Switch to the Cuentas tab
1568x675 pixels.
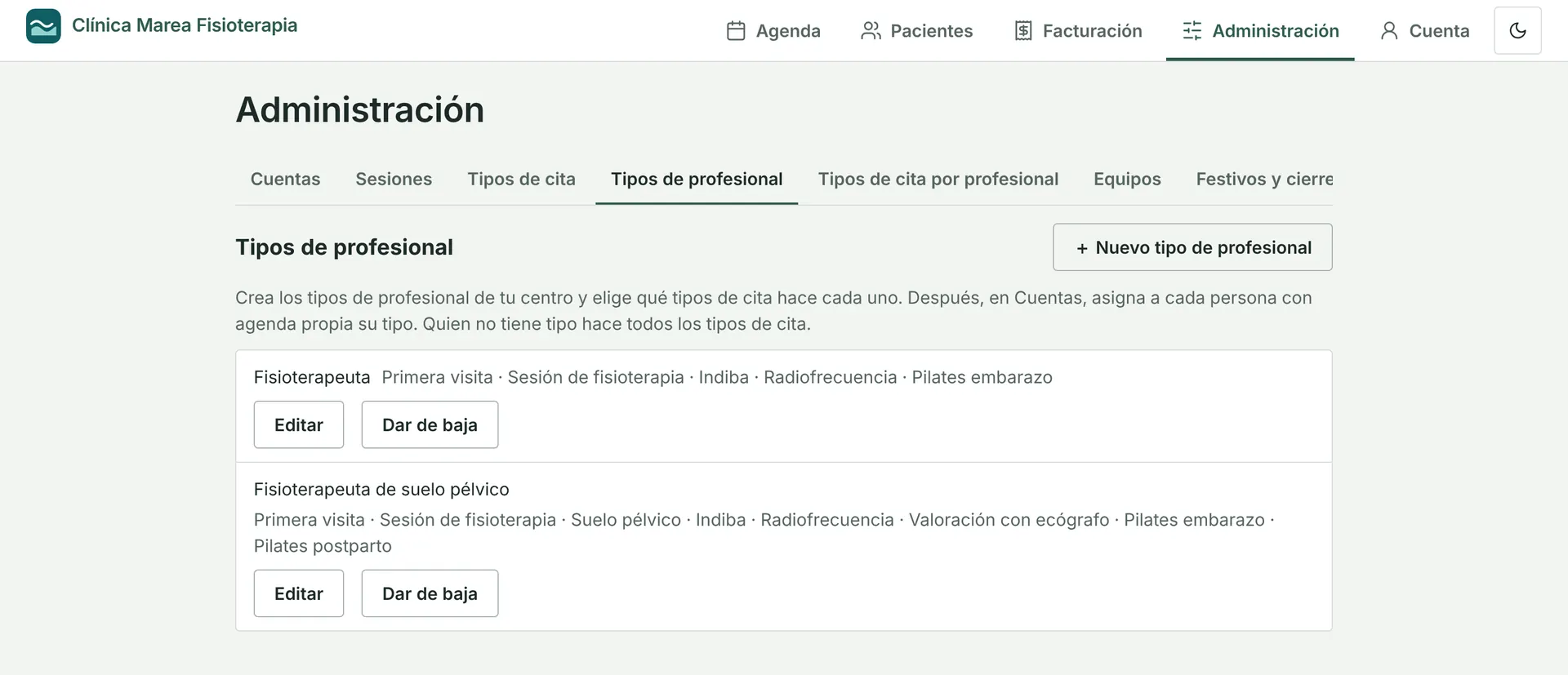(x=285, y=179)
